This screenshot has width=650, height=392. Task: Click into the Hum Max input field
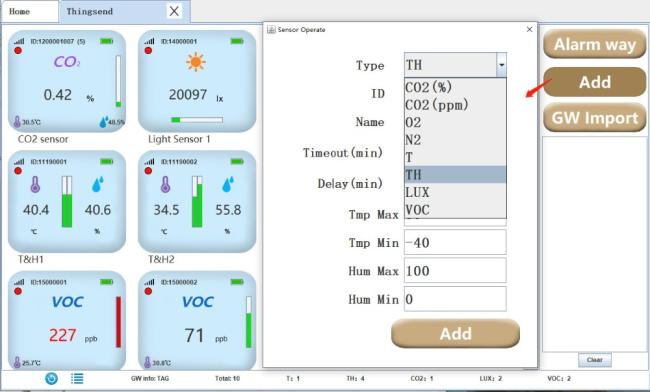coord(455,271)
